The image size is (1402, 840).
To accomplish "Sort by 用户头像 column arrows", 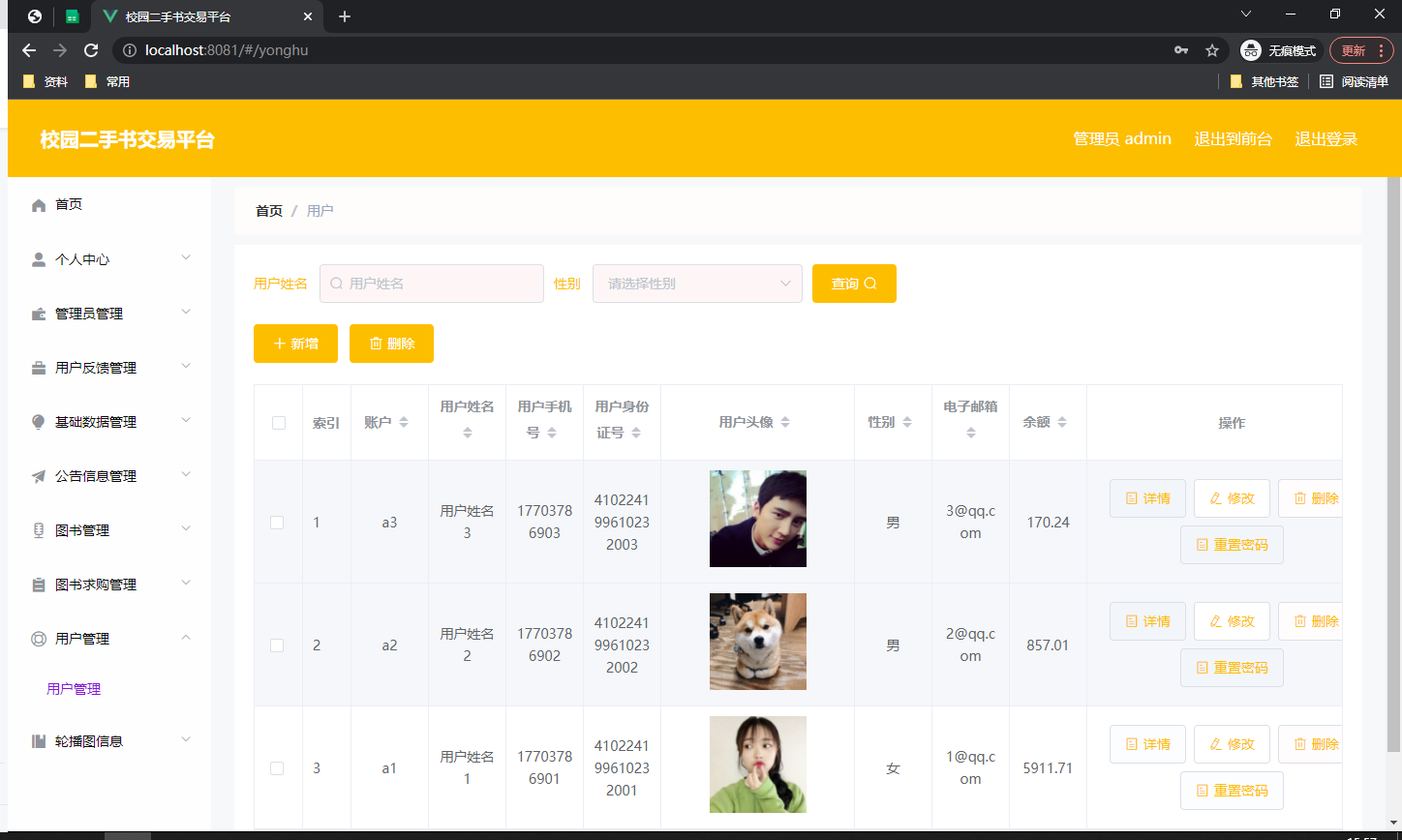I will tap(785, 423).
